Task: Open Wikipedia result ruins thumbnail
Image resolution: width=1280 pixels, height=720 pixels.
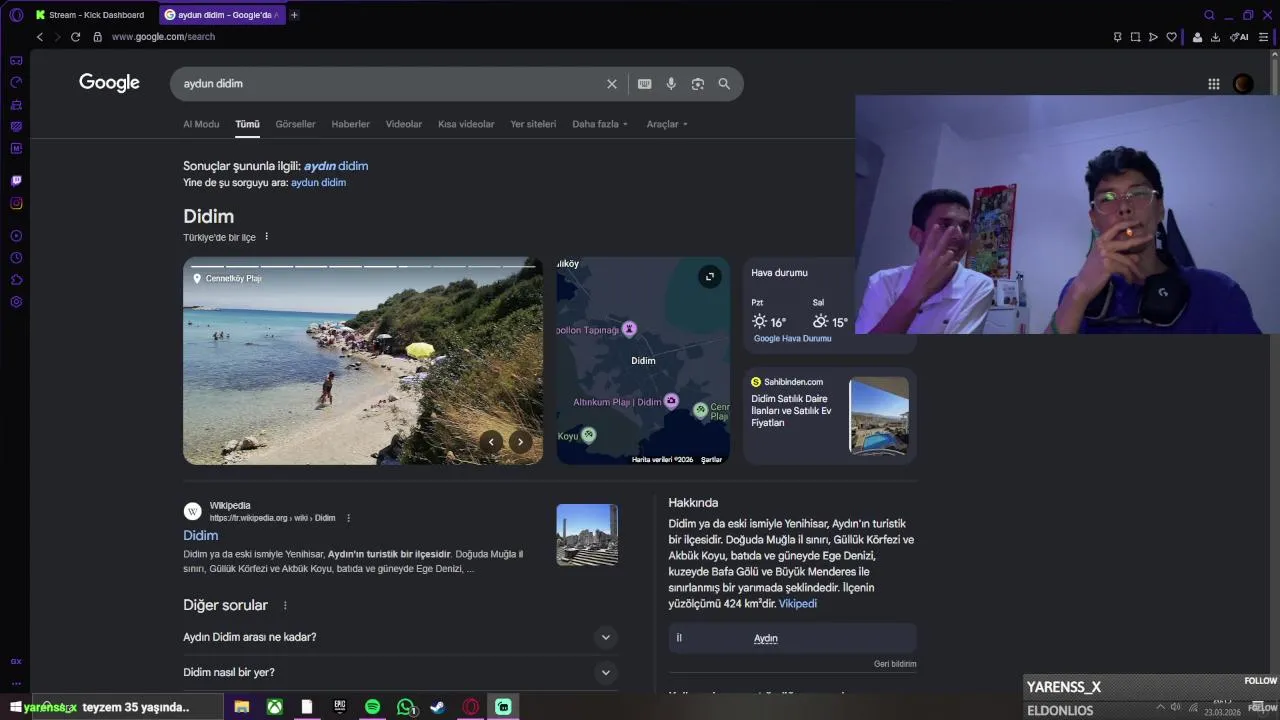Action: click(587, 535)
